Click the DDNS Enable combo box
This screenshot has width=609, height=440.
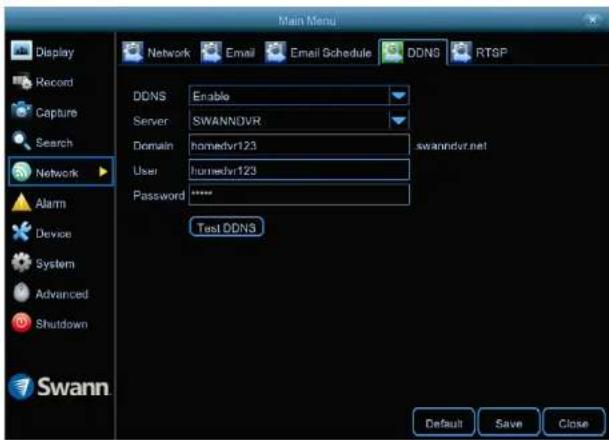[x=299, y=96]
